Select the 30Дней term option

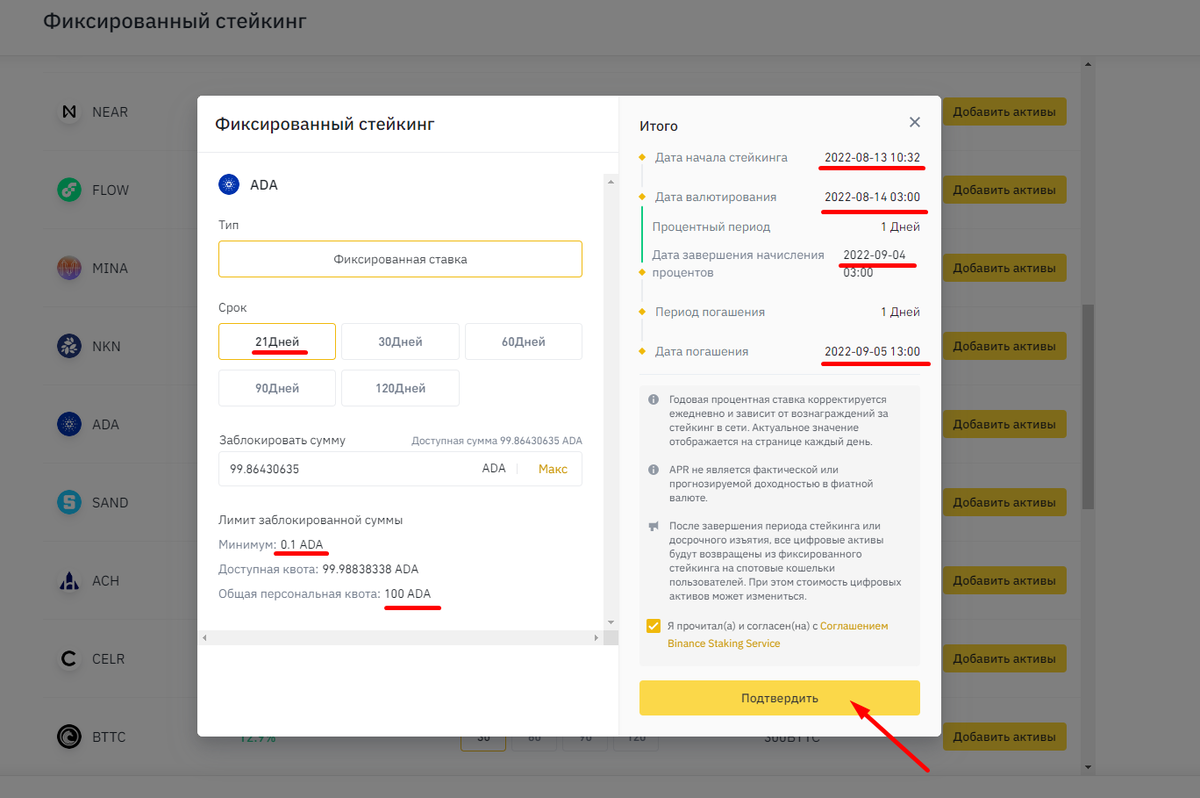400,341
